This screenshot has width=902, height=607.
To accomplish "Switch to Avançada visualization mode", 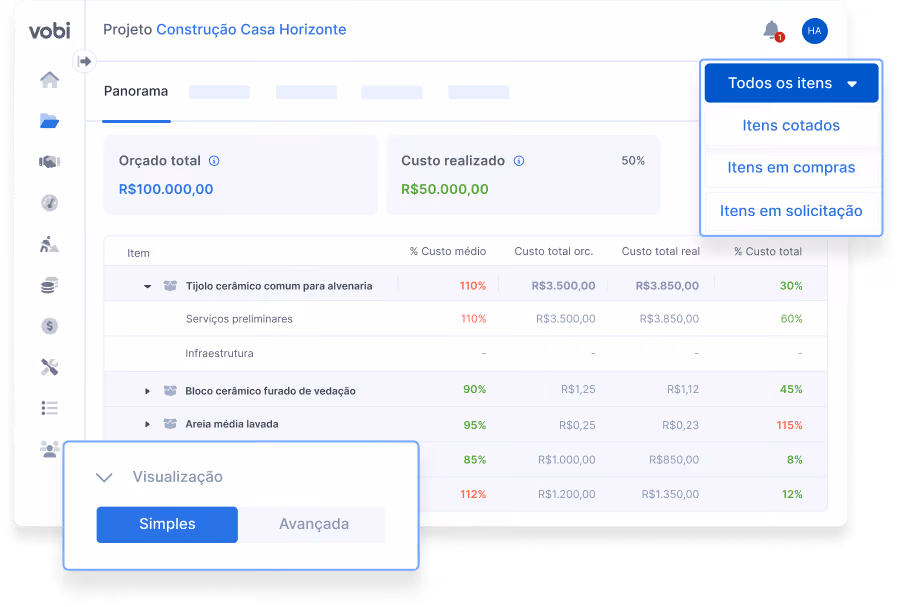I will click(x=314, y=524).
